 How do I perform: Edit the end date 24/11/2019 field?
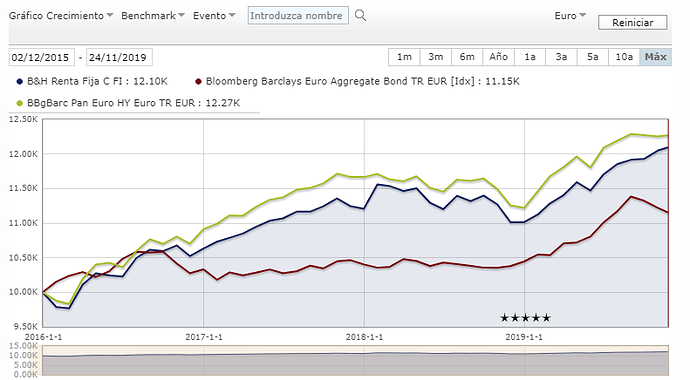pyautogui.click(x=119, y=57)
